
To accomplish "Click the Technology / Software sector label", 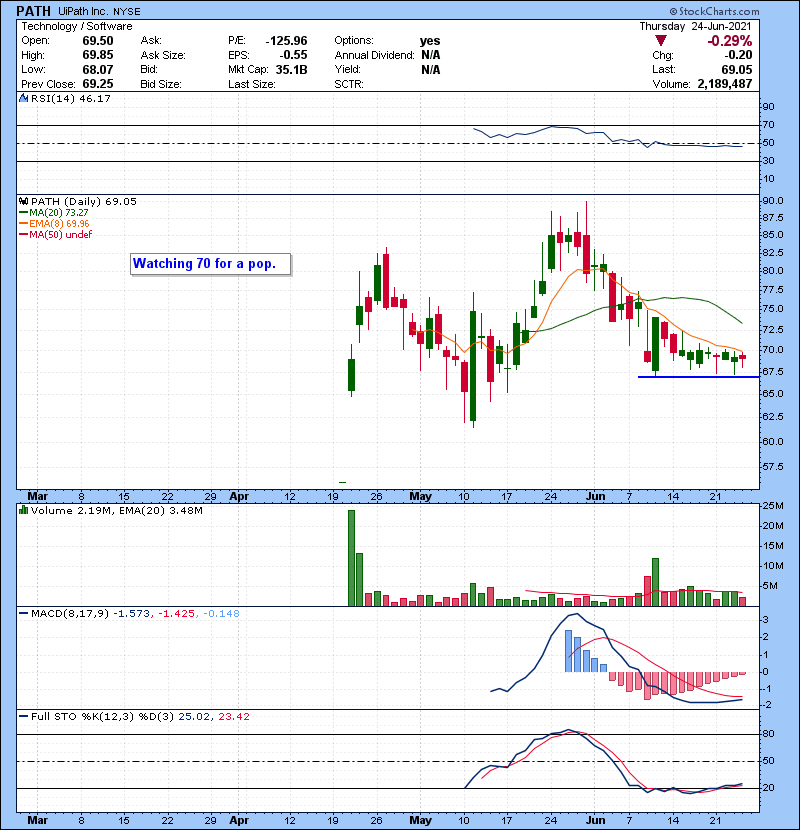I will pos(77,26).
